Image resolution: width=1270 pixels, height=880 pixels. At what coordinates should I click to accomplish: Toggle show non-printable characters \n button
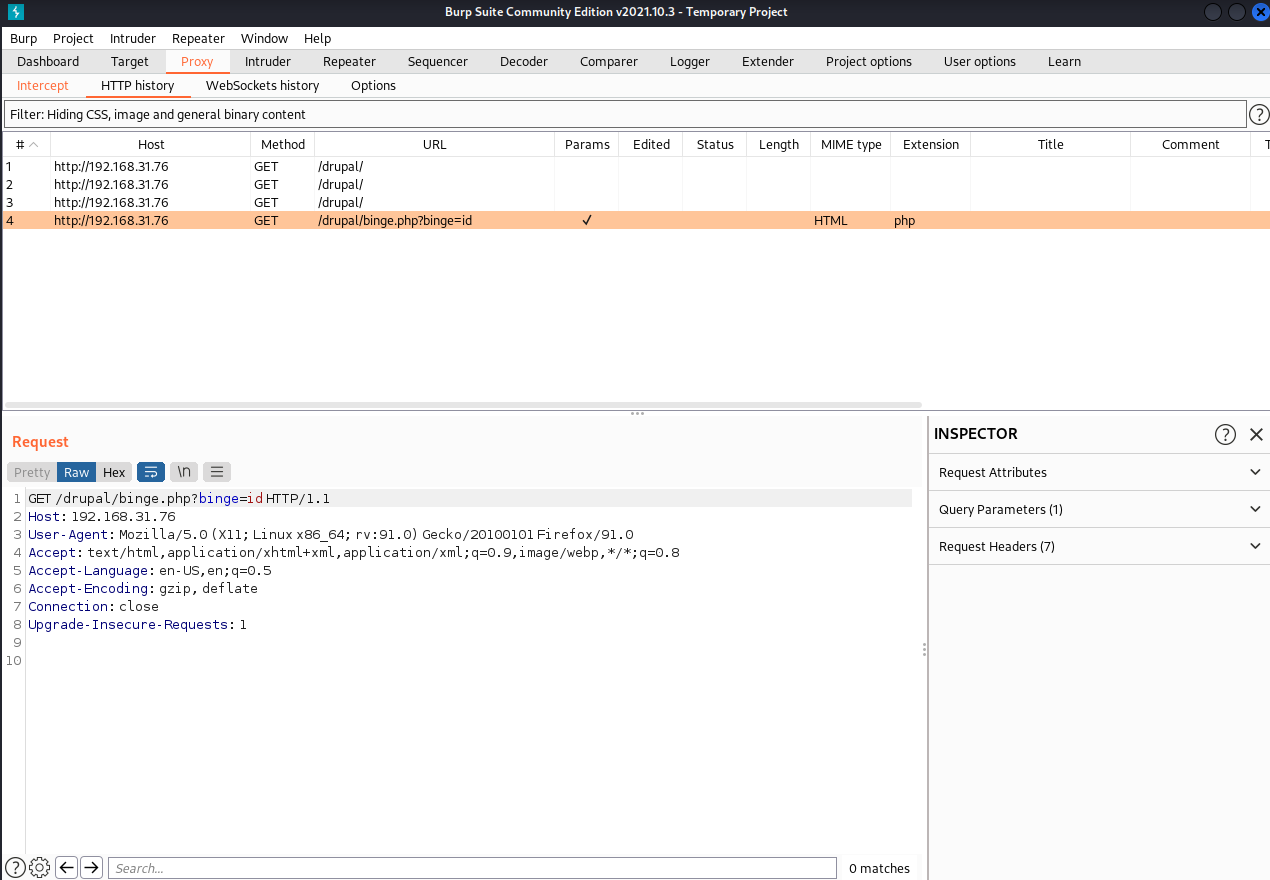coord(184,472)
